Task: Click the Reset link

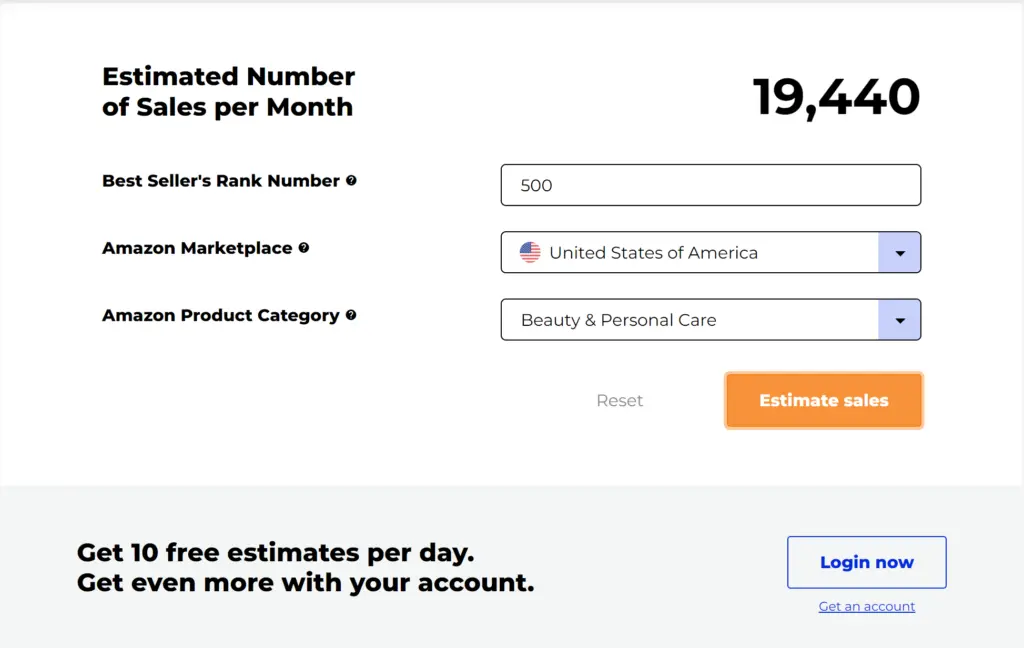Action: 619,400
